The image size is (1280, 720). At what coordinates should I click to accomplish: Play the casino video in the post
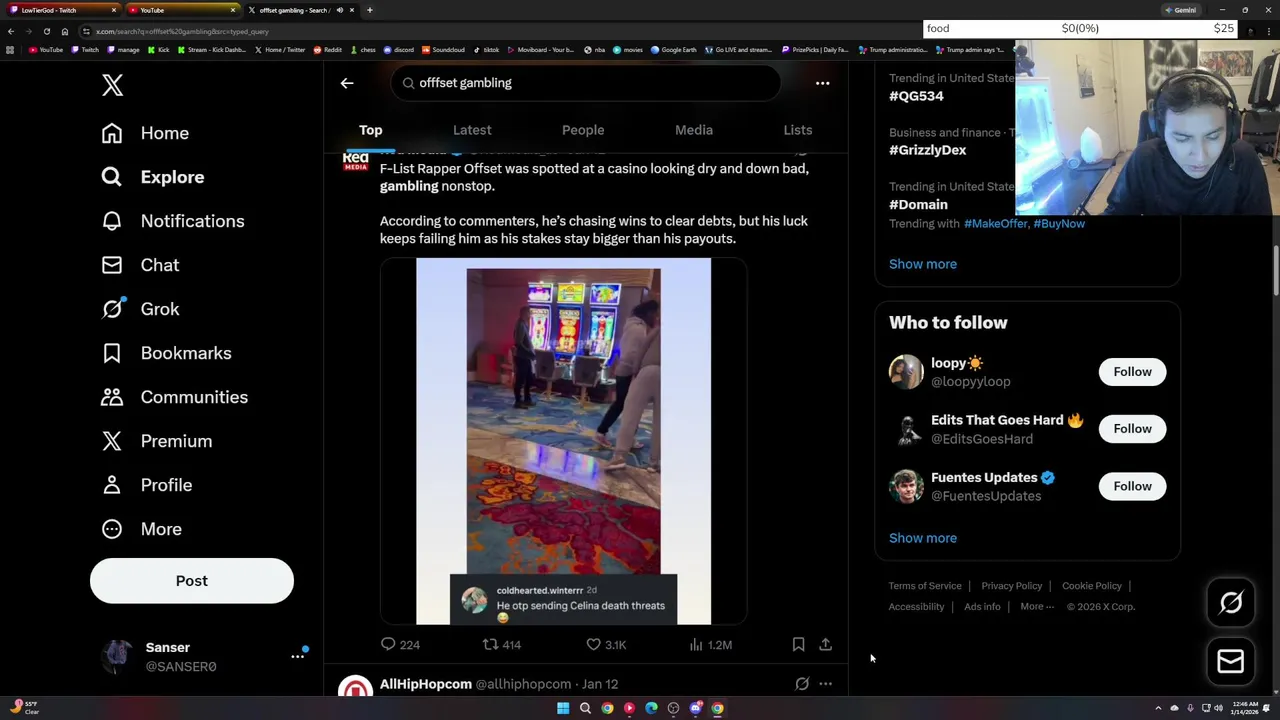563,441
